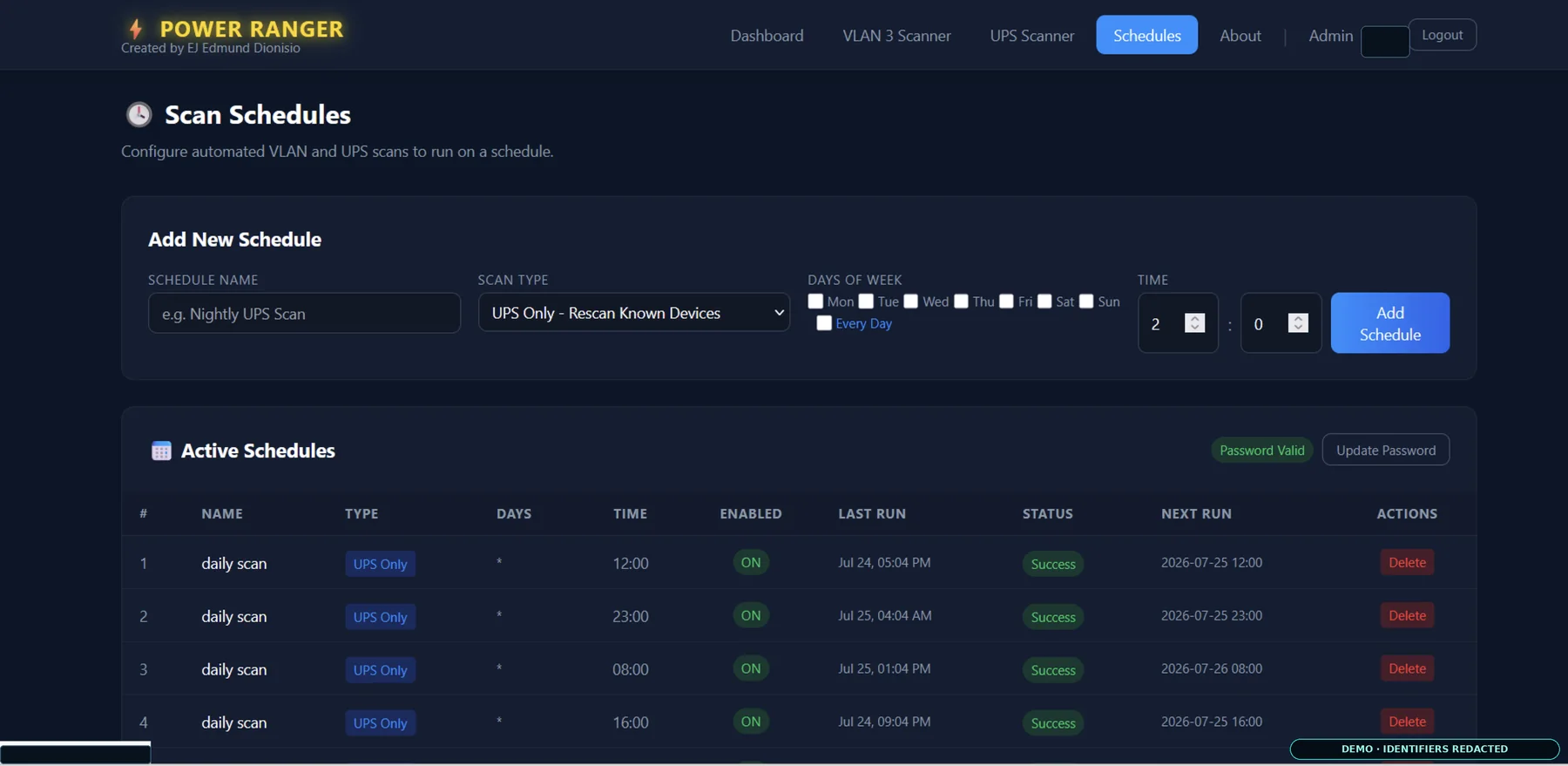
Task: Toggle the ON switch for the 16:00 schedule
Action: 751,722
